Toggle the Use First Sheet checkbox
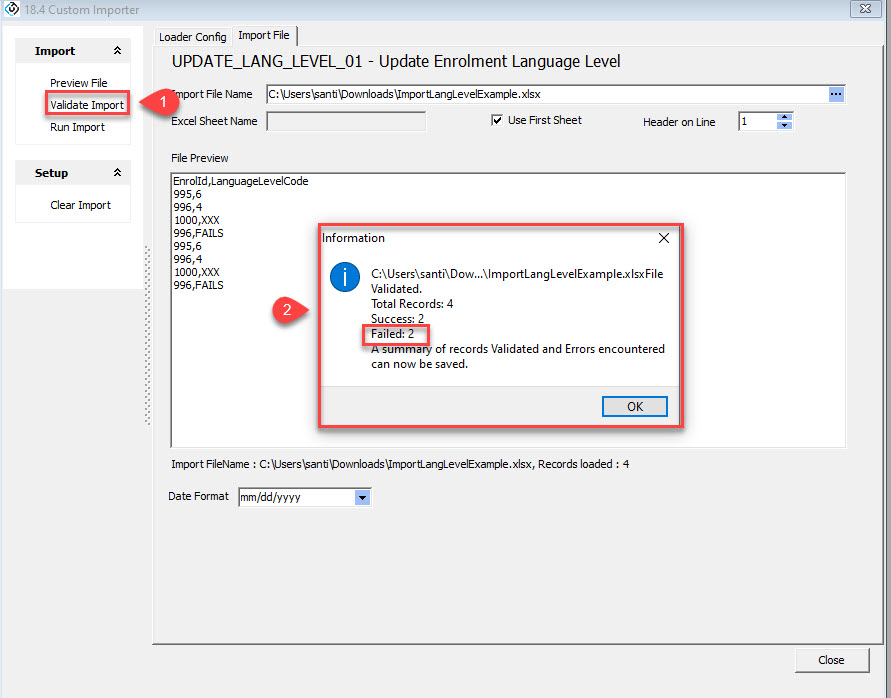Viewport: 891px width, 698px height. [x=497, y=121]
